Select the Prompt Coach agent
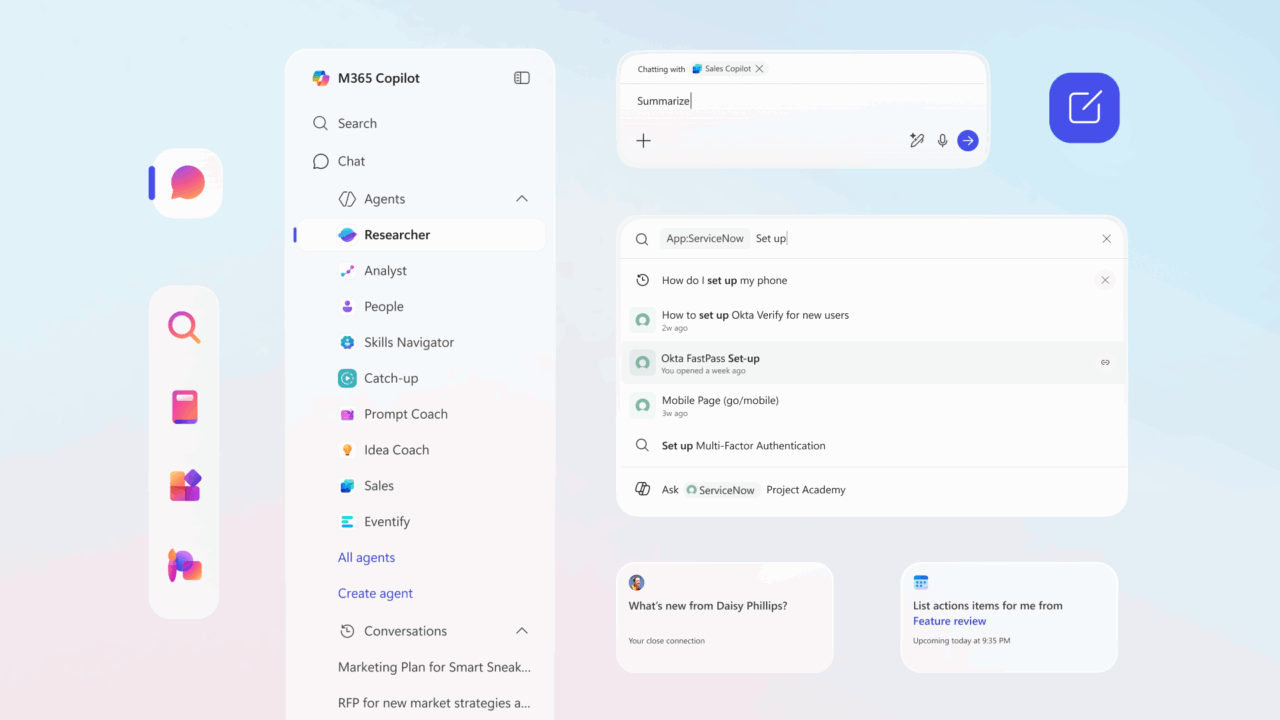Viewport: 1280px width, 720px height. click(x=406, y=414)
